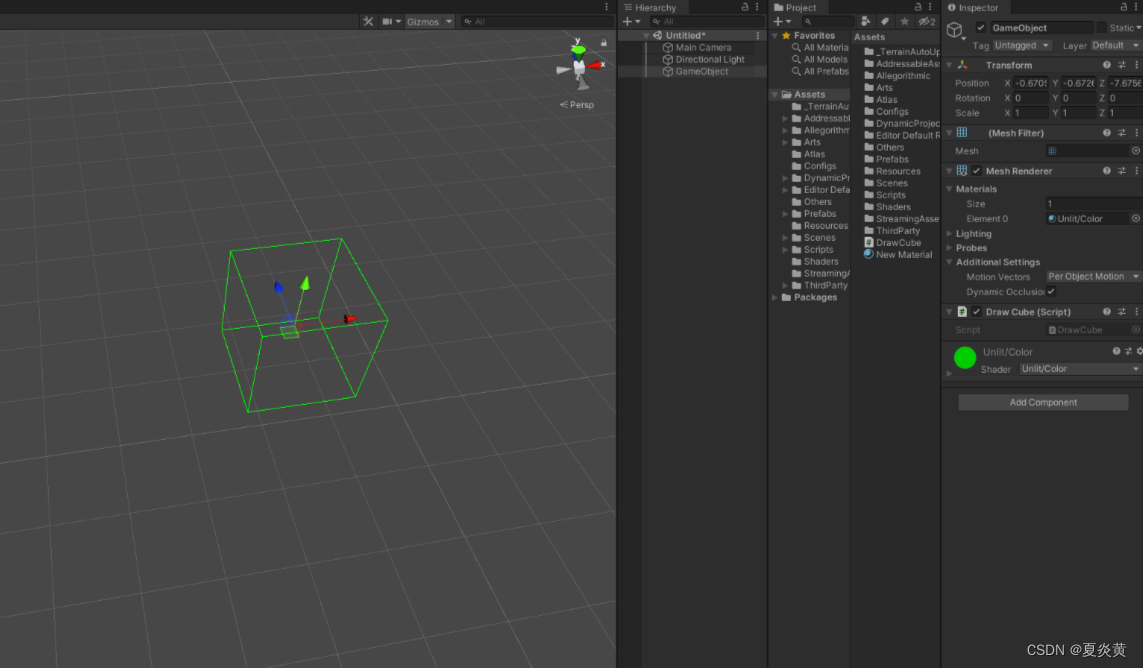Screen dimensions: 1143x668
Task: Click the save search star icon
Action: click(x=905, y=22)
